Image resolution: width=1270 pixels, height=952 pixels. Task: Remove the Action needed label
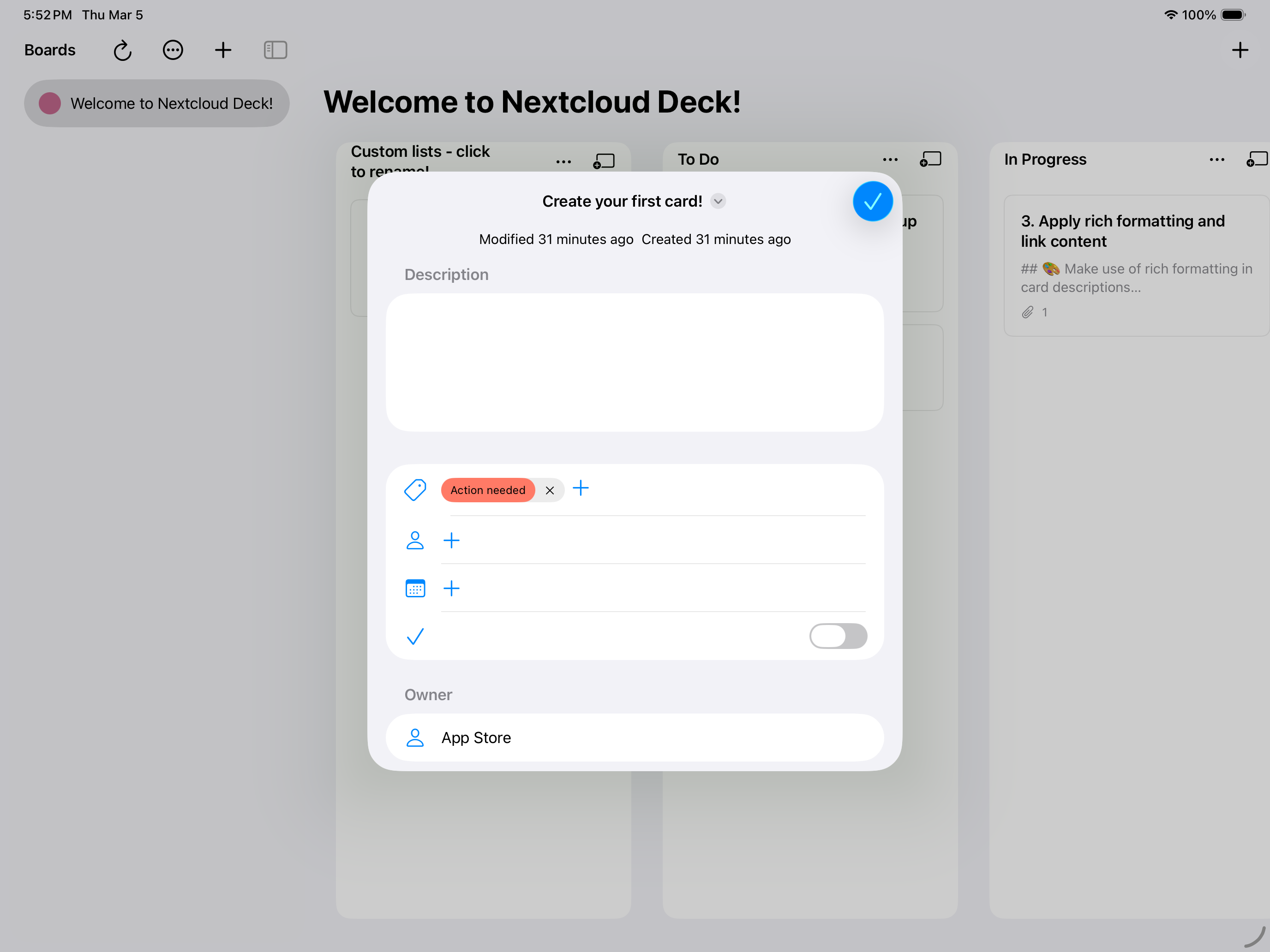coord(550,490)
